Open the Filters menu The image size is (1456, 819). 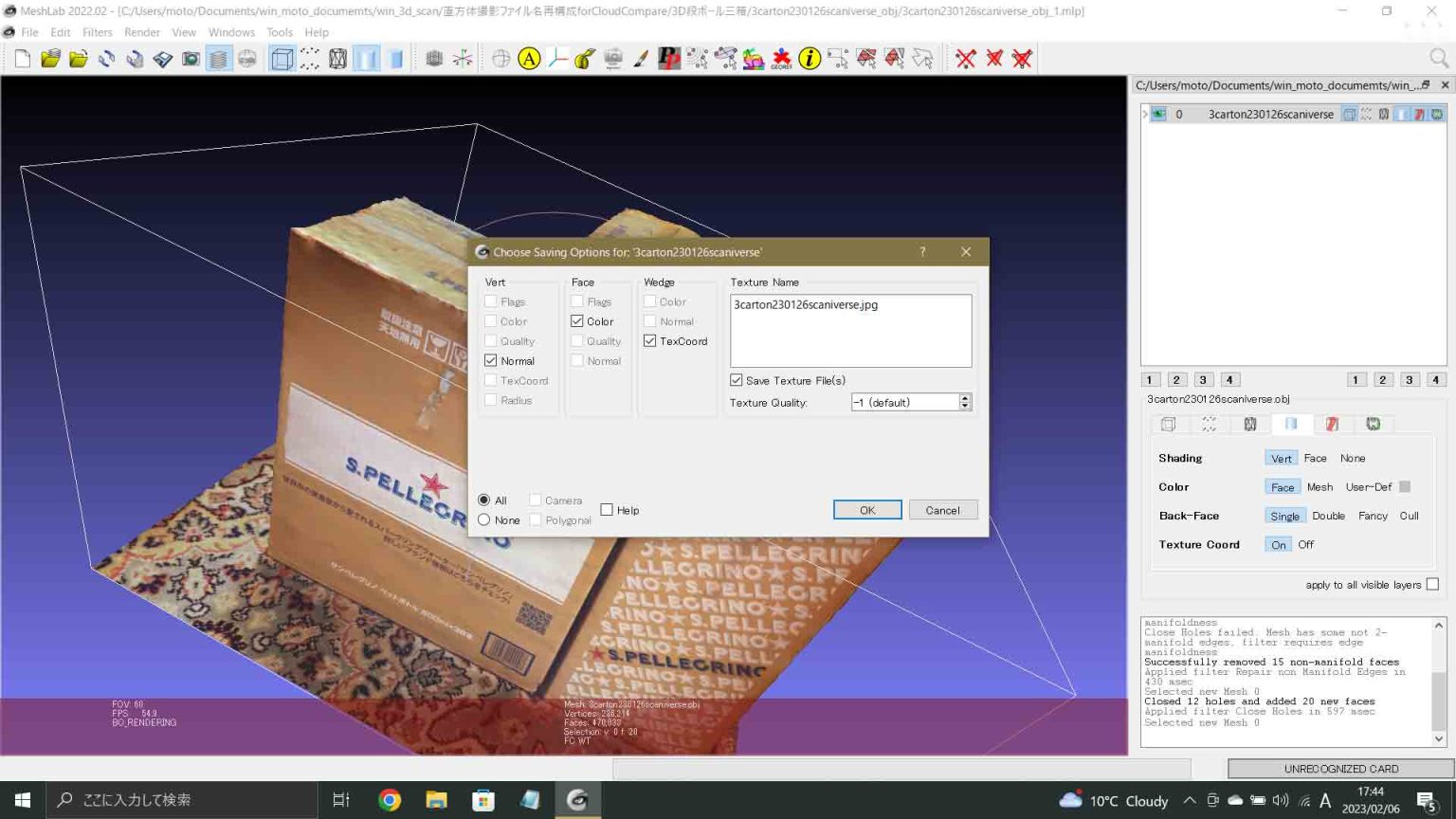[x=98, y=32]
